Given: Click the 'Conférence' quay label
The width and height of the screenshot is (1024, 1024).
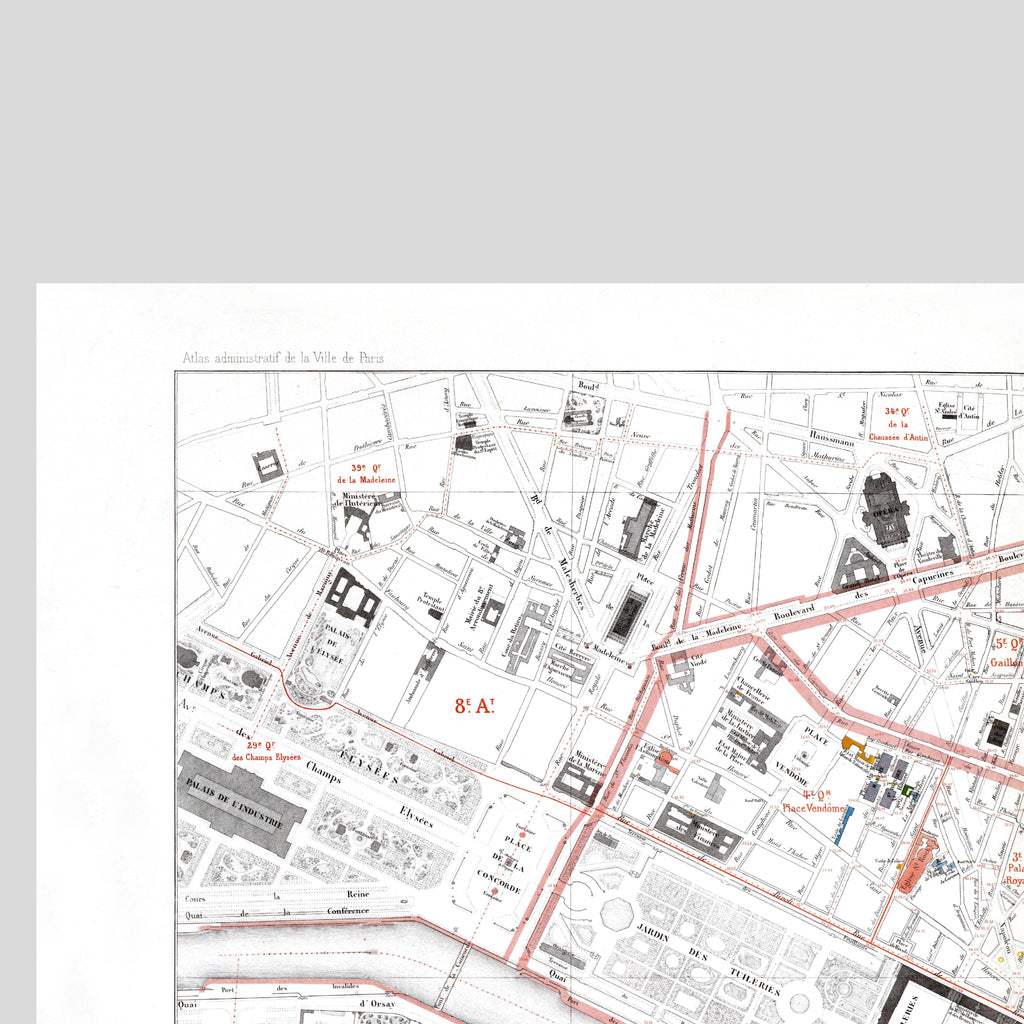Looking at the screenshot, I should tap(348, 910).
